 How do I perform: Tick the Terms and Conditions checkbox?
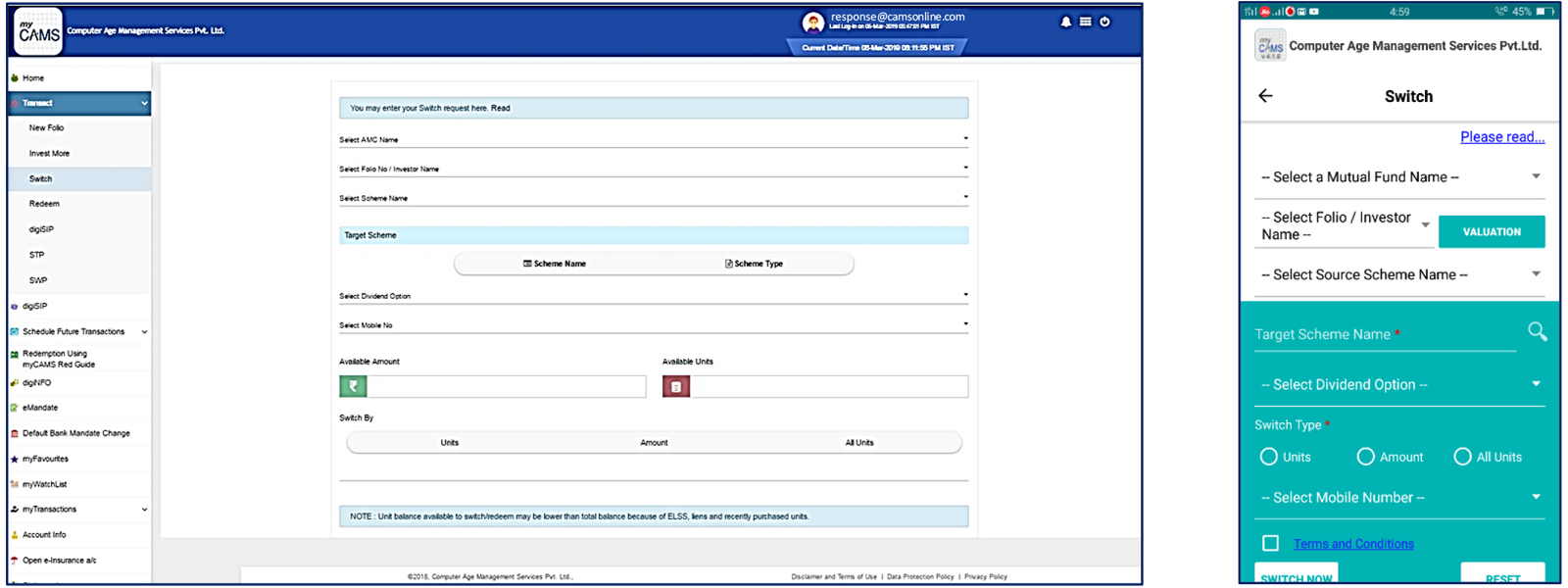click(1270, 543)
